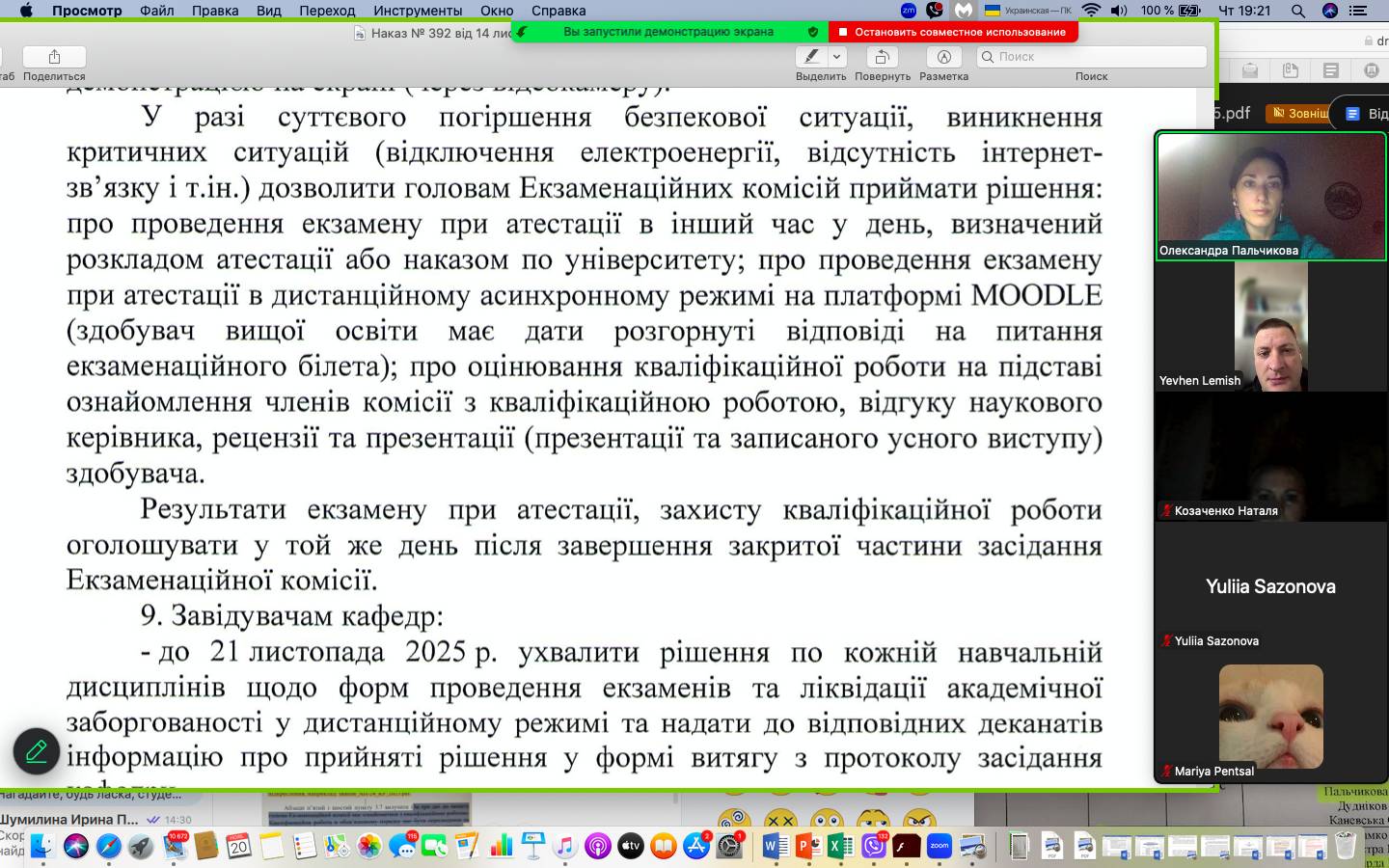The width and height of the screenshot is (1389, 868).
Task: Open the Инструменты menu
Action: pyautogui.click(x=419, y=11)
